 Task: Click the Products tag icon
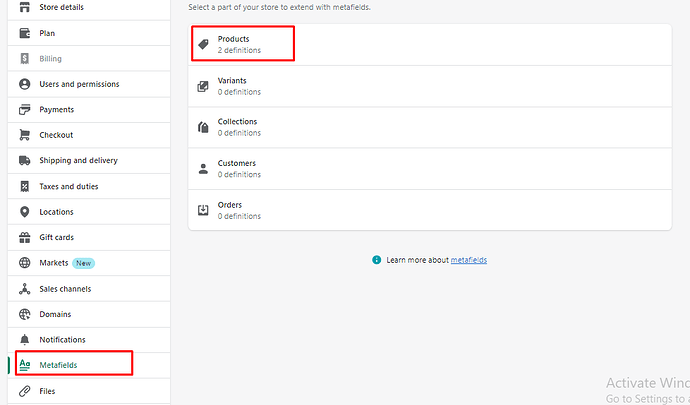coord(203,44)
